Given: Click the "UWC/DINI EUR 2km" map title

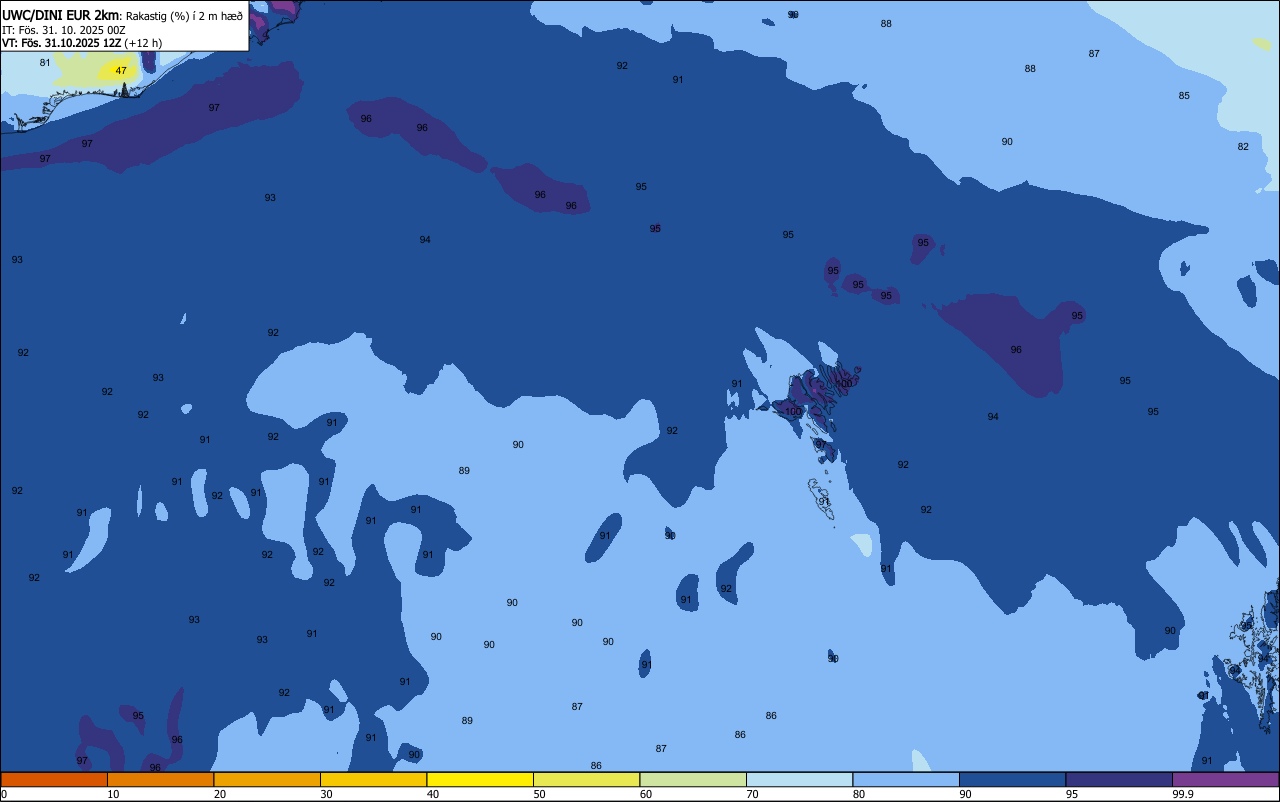Looking at the screenshot, I should click(x=60, y=15).
